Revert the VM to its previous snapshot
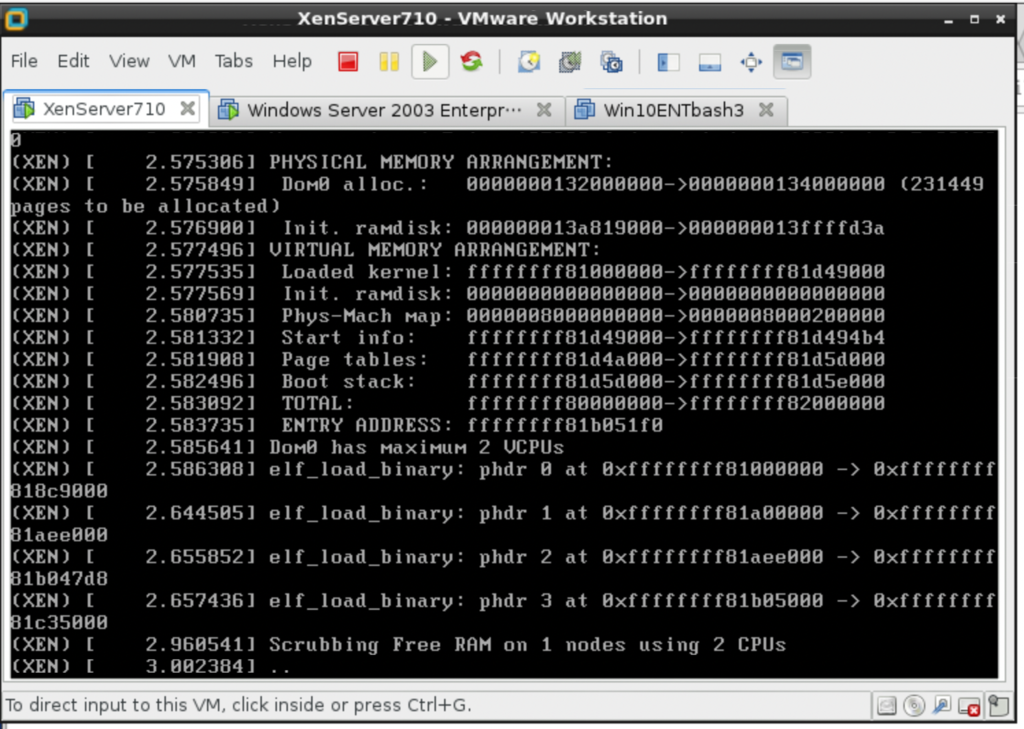 (x=570, y=62)
